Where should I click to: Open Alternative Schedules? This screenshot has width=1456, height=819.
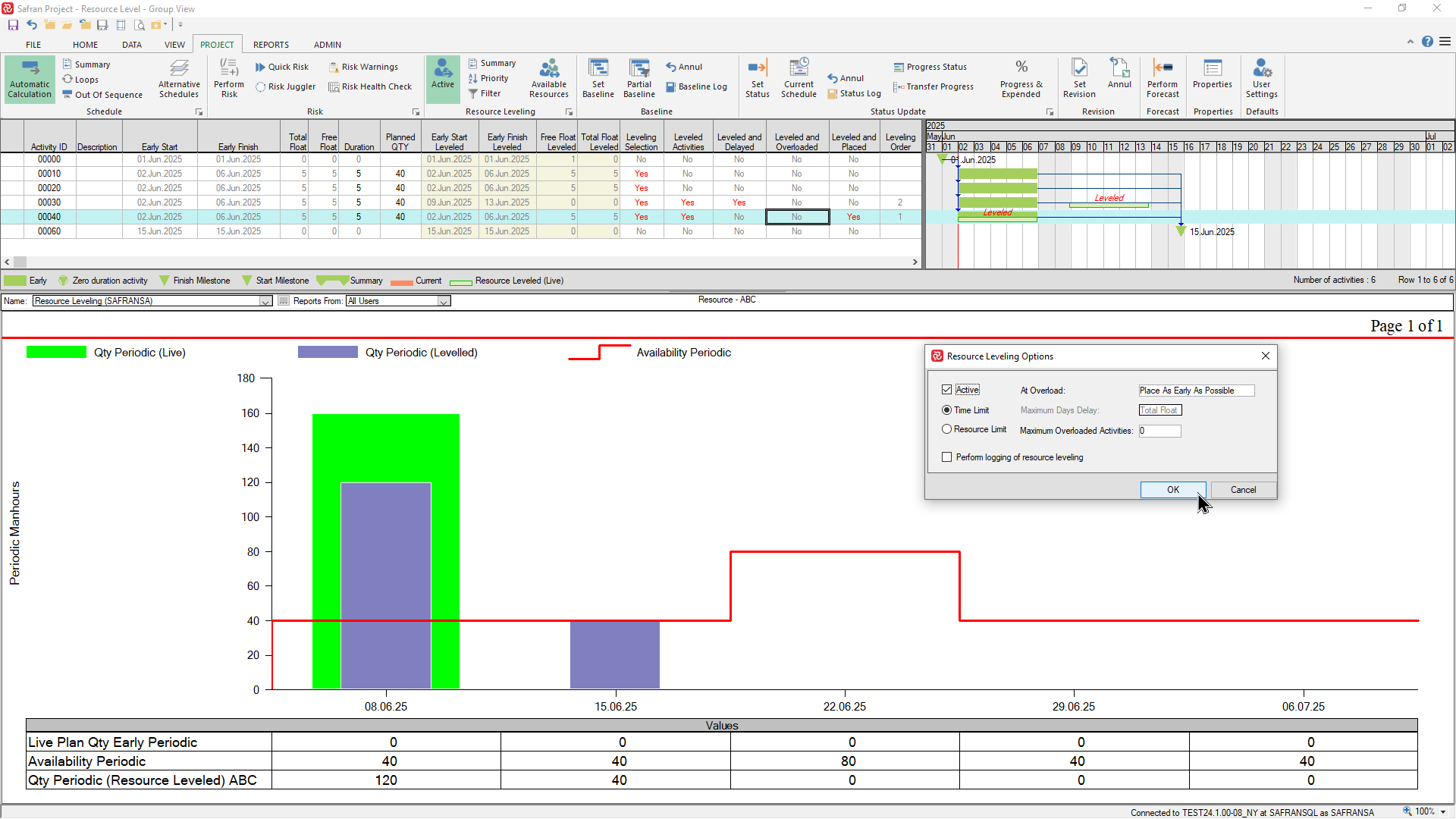179,79
